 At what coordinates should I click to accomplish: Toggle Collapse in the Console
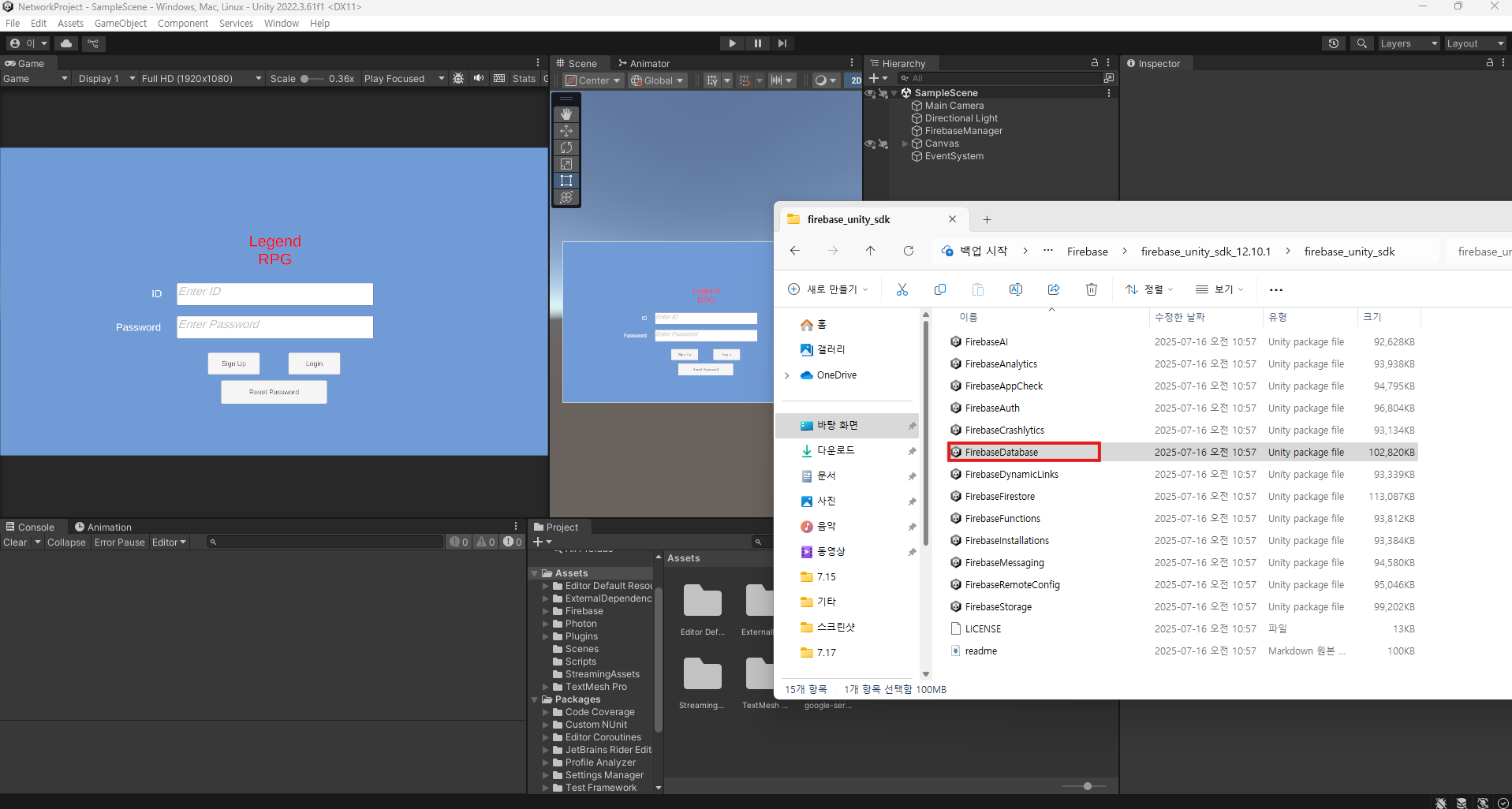point(66,542)
